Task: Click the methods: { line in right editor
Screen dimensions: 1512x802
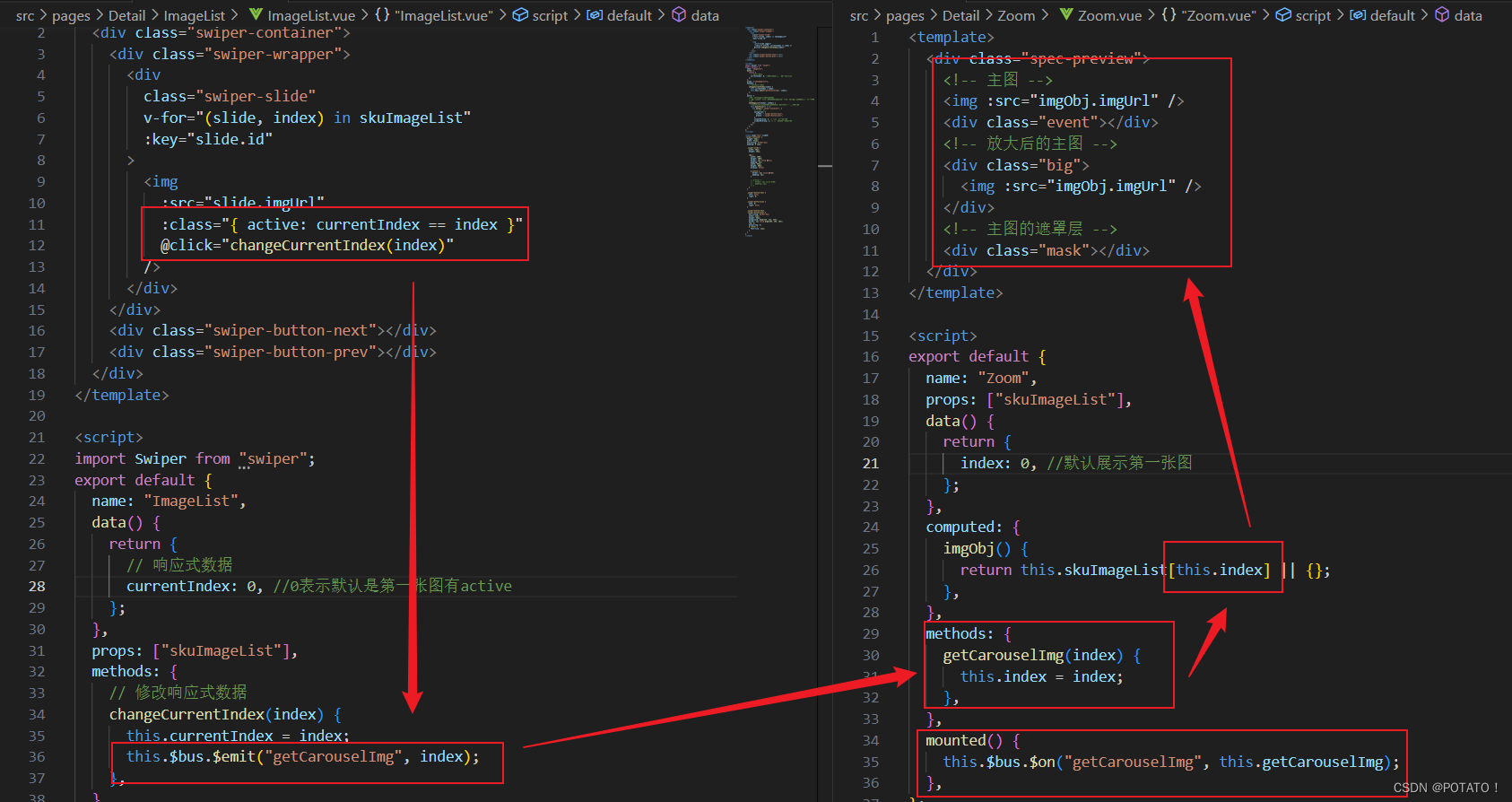Action: (x=969, y=633)
